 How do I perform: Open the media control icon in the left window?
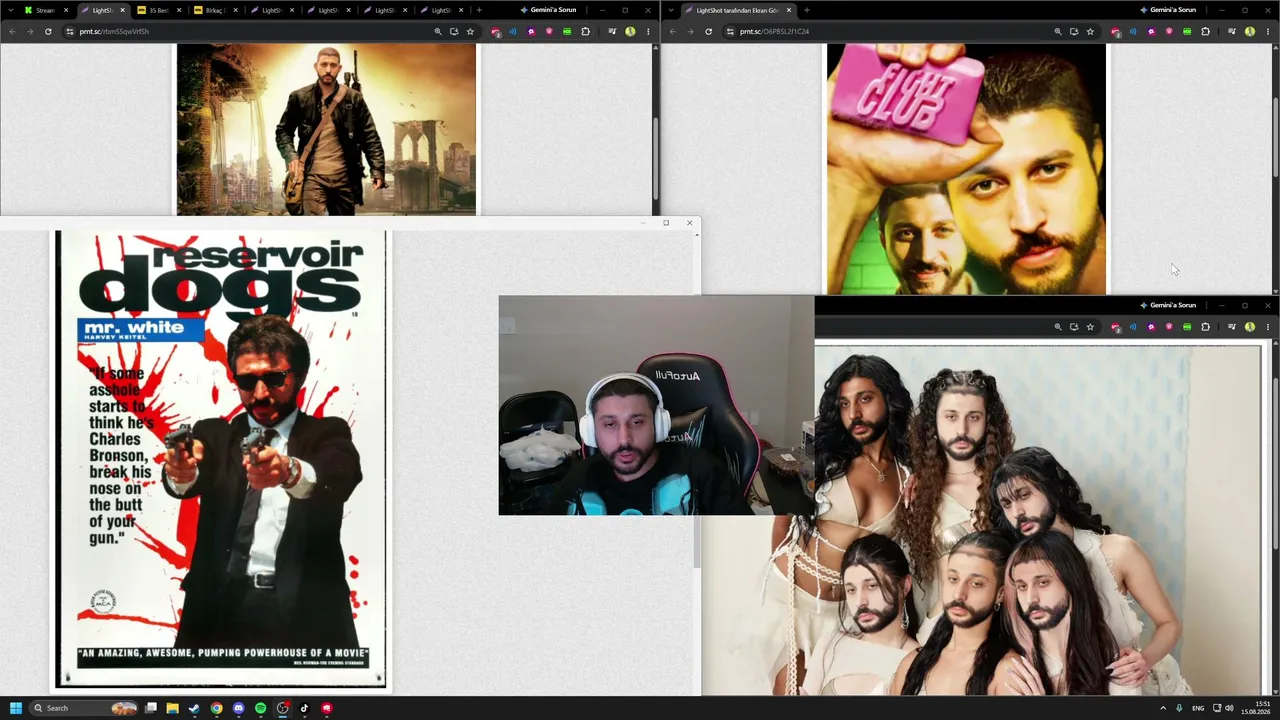pos(612,31)
